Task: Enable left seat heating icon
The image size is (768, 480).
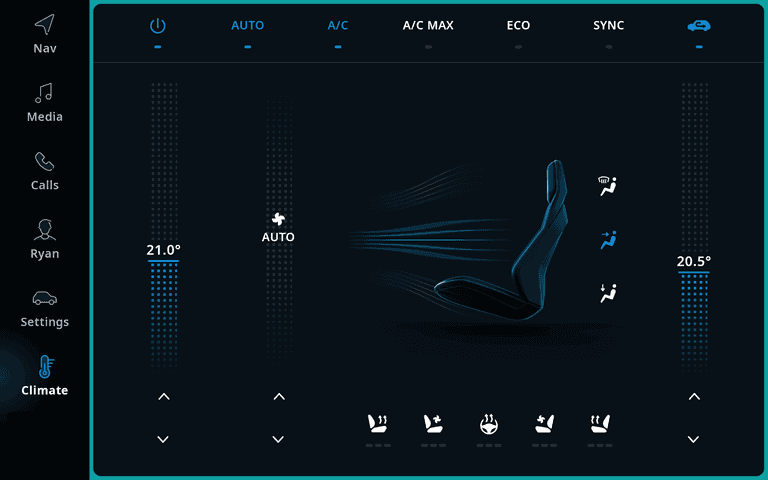Action: click(x=378, y=424)
